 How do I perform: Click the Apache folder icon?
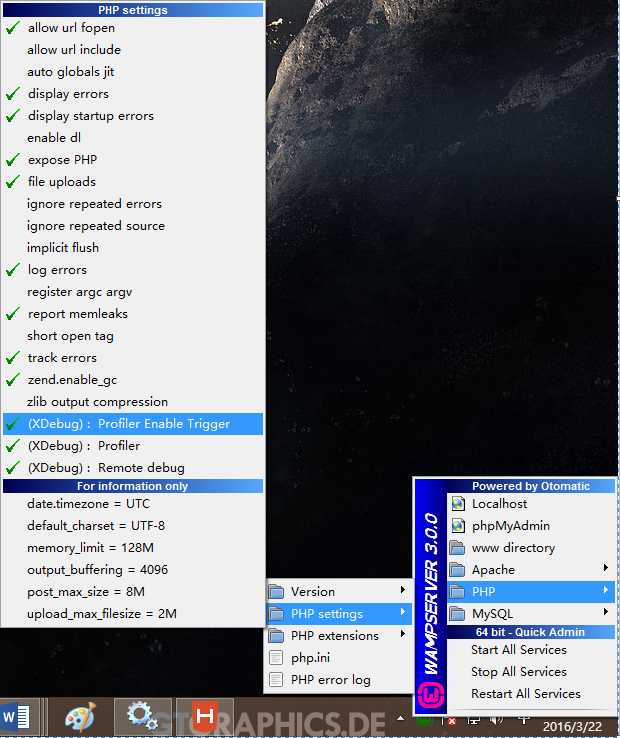coord(457,570)
